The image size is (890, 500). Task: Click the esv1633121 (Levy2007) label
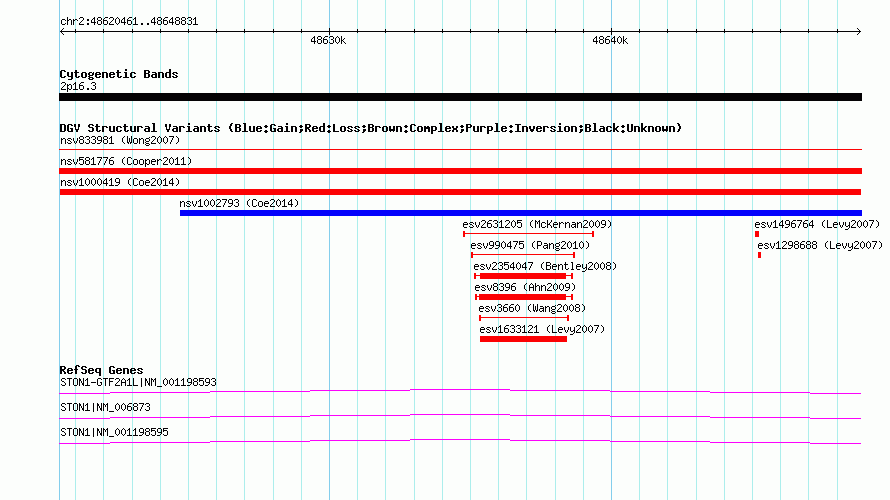coord(542,329)
